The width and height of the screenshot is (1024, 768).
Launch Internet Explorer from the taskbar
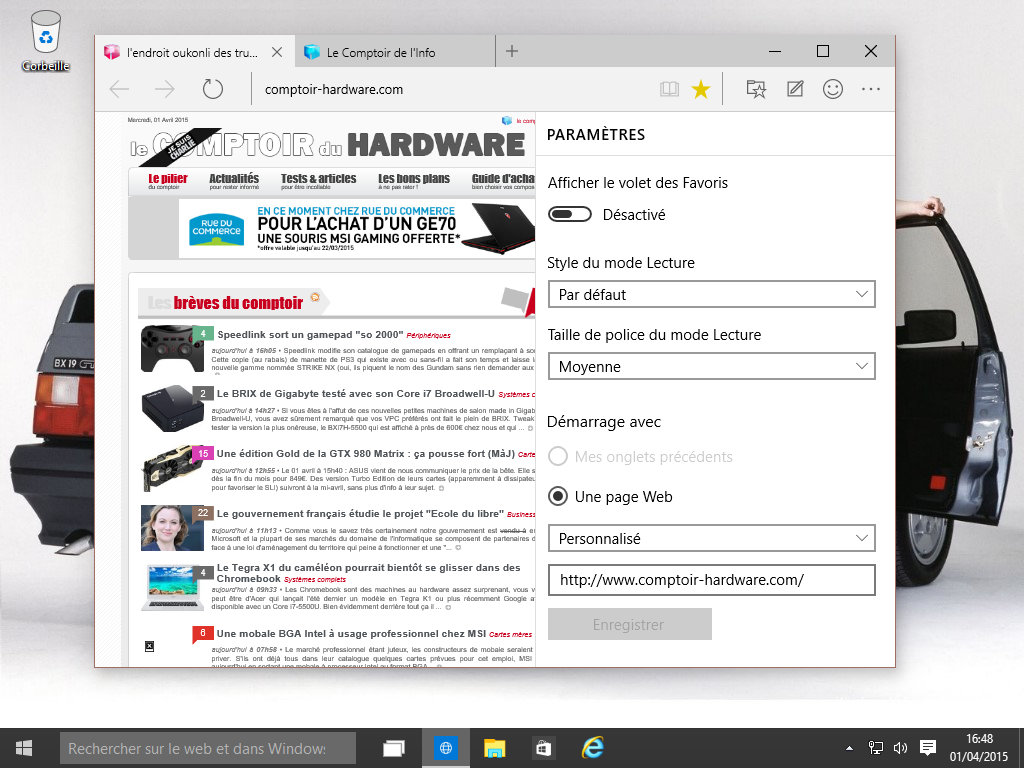tap(594, 747)
